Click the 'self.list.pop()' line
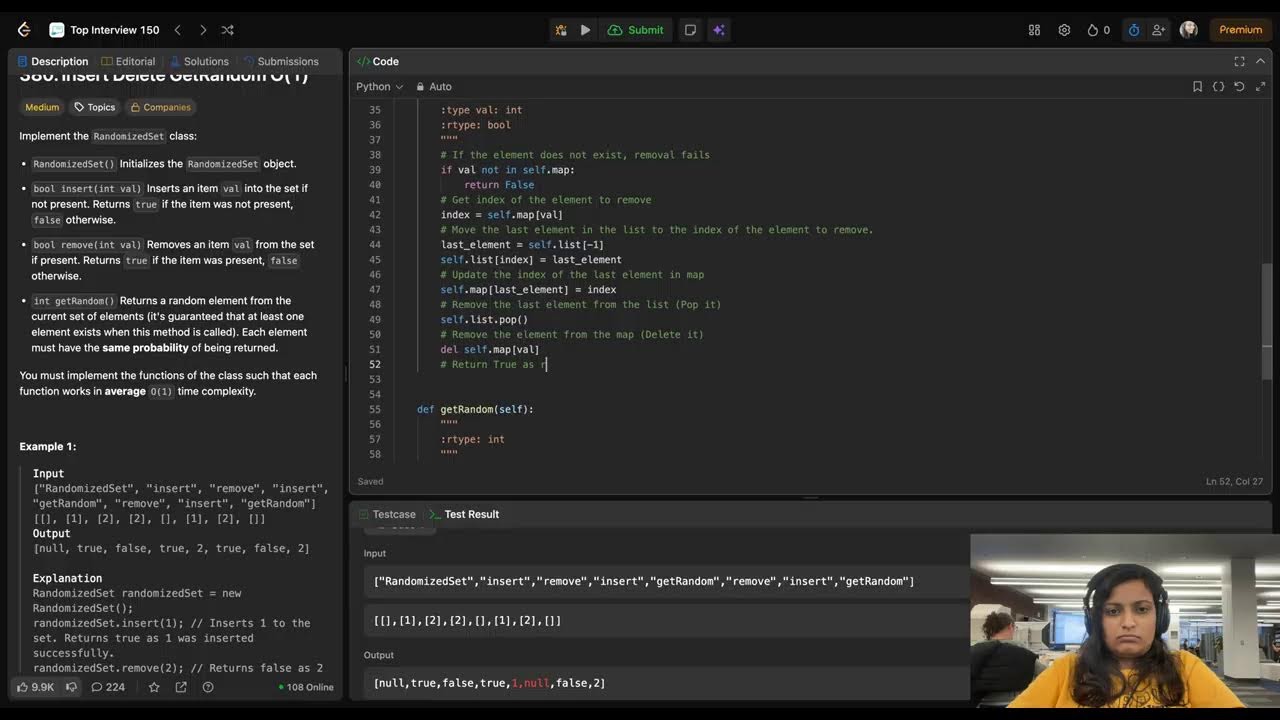This screenshot has width=1280, height=720. click(484, 320)
